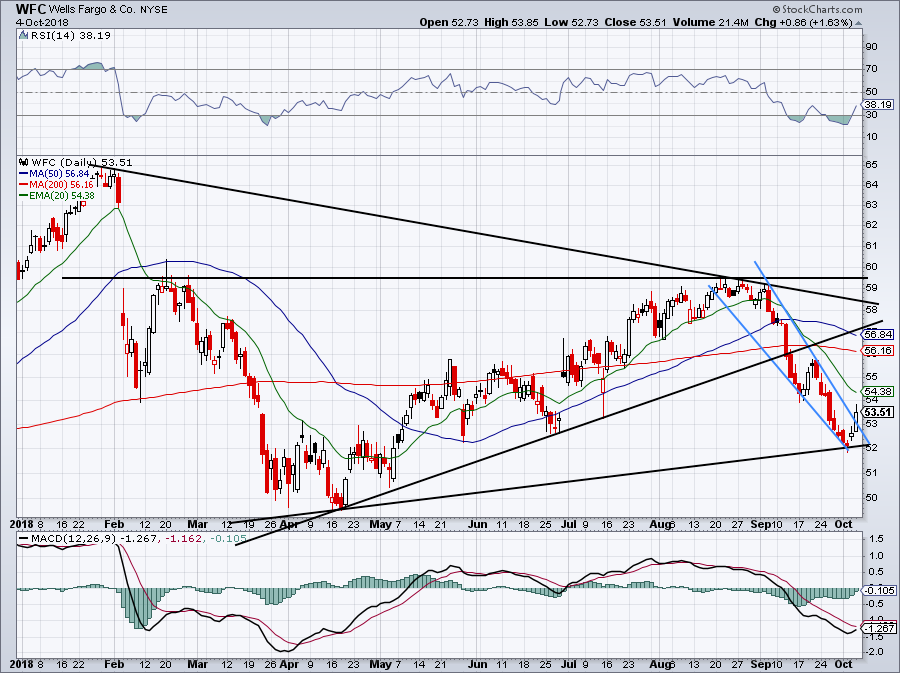
Task: Click the -1.162 signal value in the MACD legend
Action: coord(184,539)
